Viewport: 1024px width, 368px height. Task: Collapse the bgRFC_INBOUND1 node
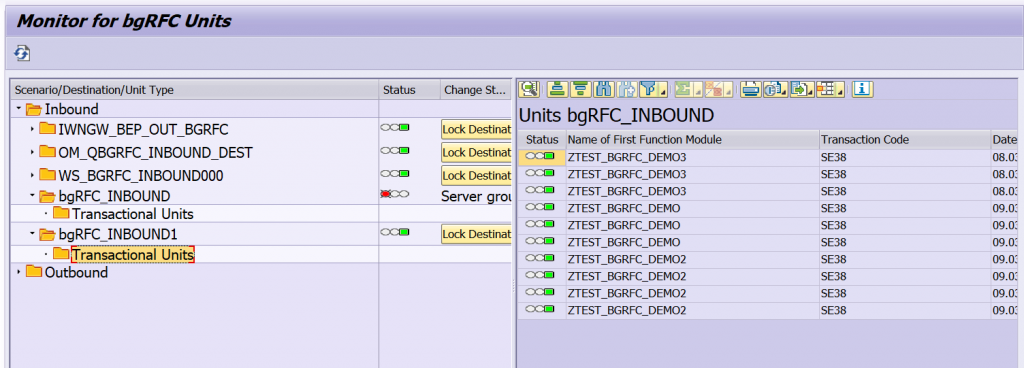(32, 234)
